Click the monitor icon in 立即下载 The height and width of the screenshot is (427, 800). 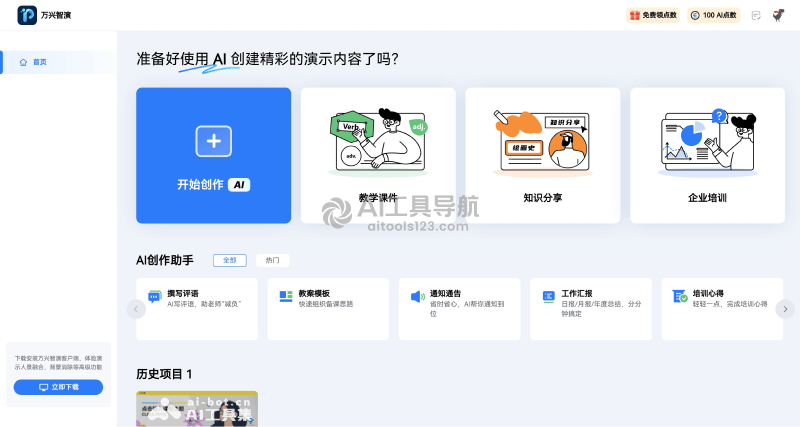pos(43,387)
